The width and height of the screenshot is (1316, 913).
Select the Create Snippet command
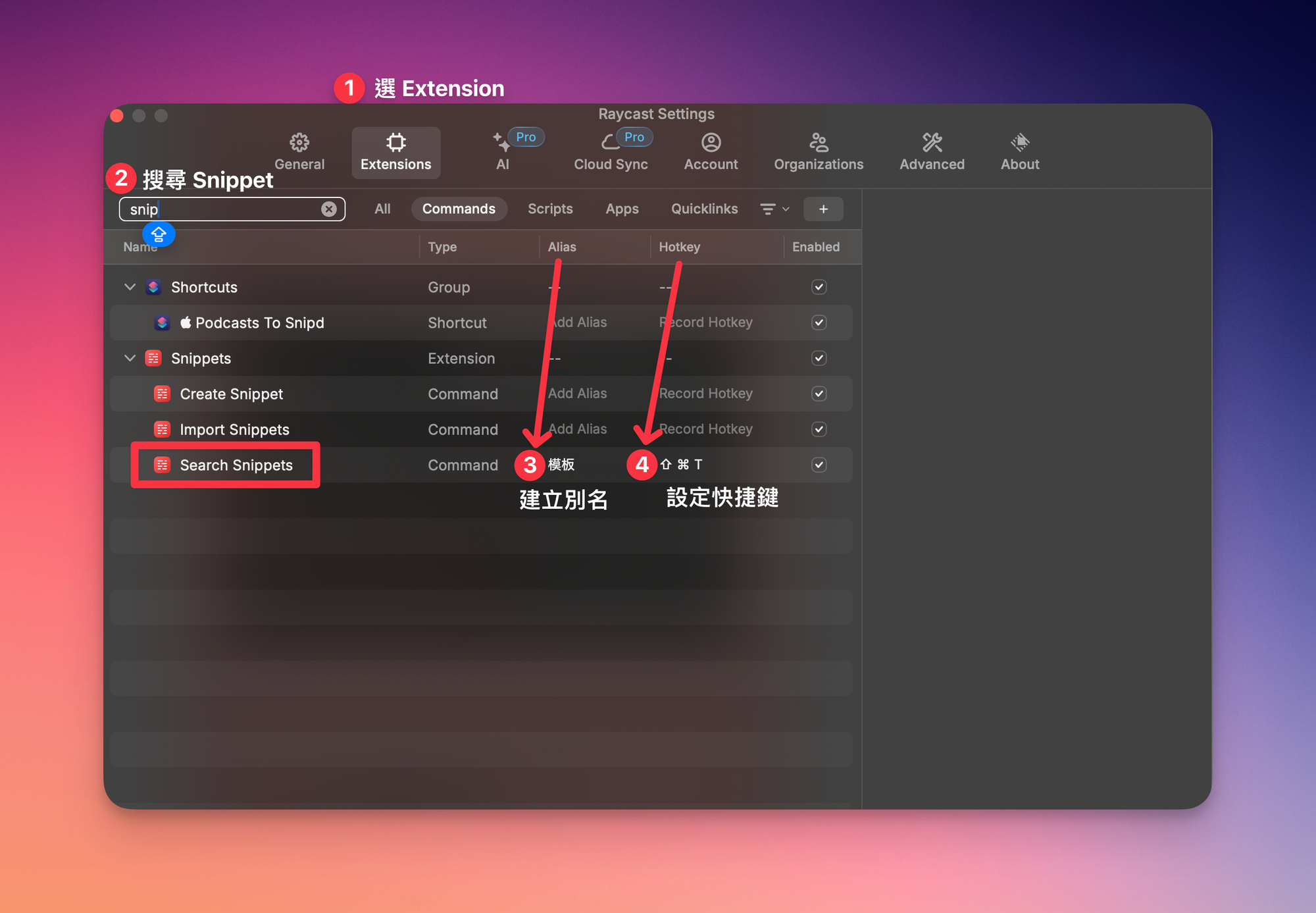click(481, 394)
